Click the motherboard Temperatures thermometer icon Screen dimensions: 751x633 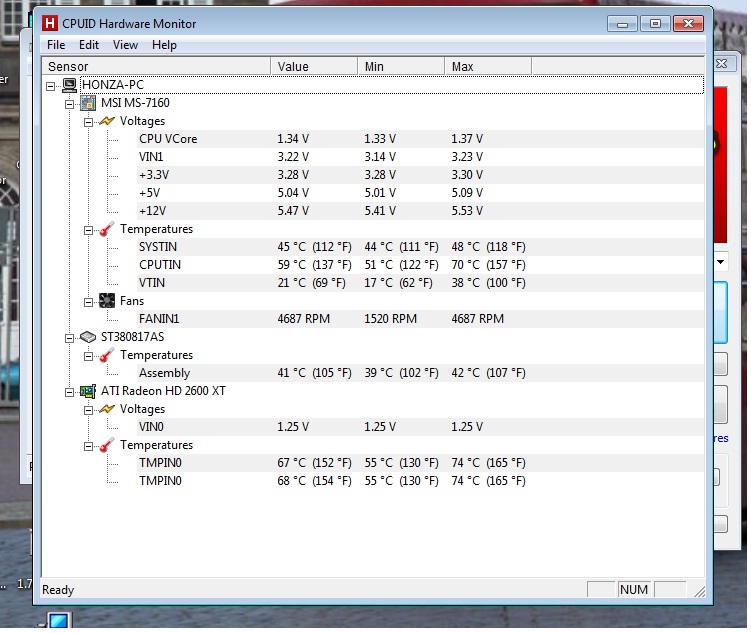(x=107, y=229)
